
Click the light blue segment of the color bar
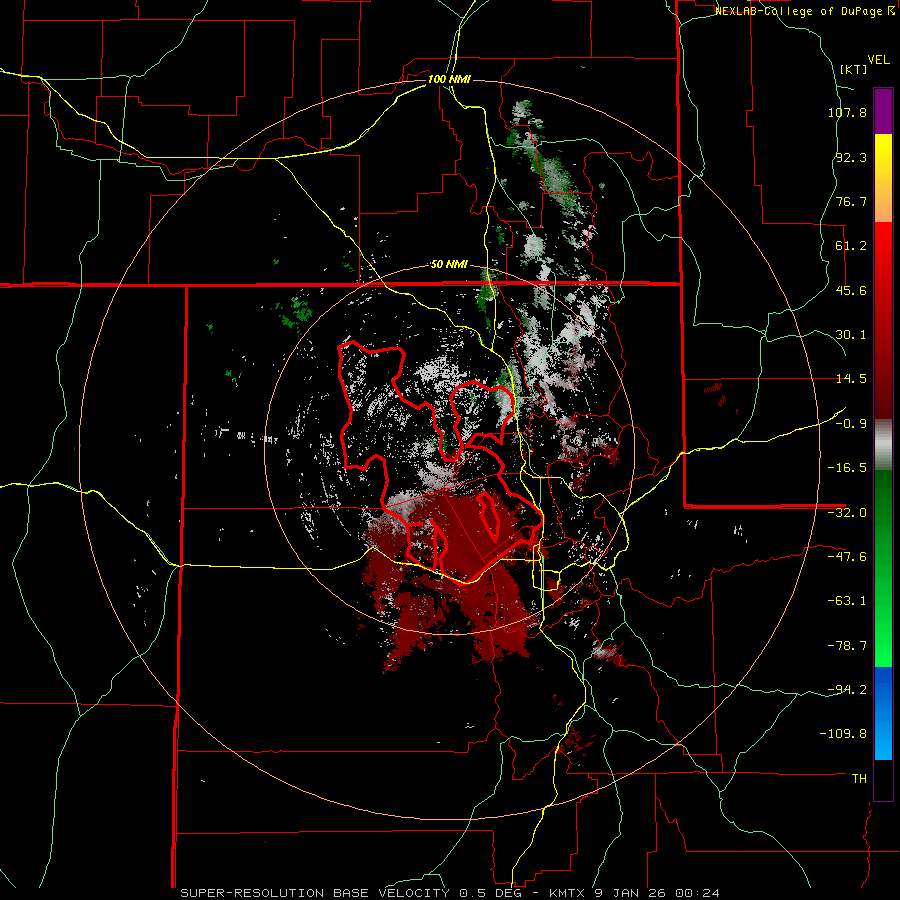pyautogui.click(x=883, y=736)
